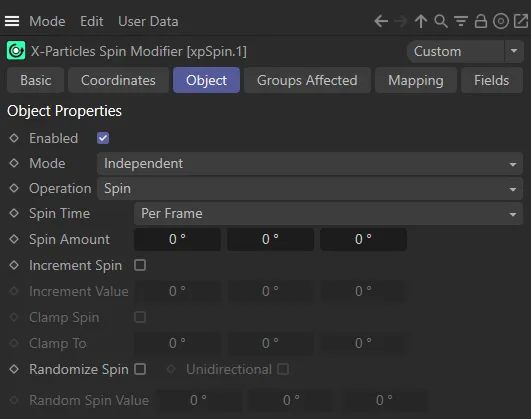
Task: Toggle the Clamp Spin checkbox
Action: click(140, 317)
